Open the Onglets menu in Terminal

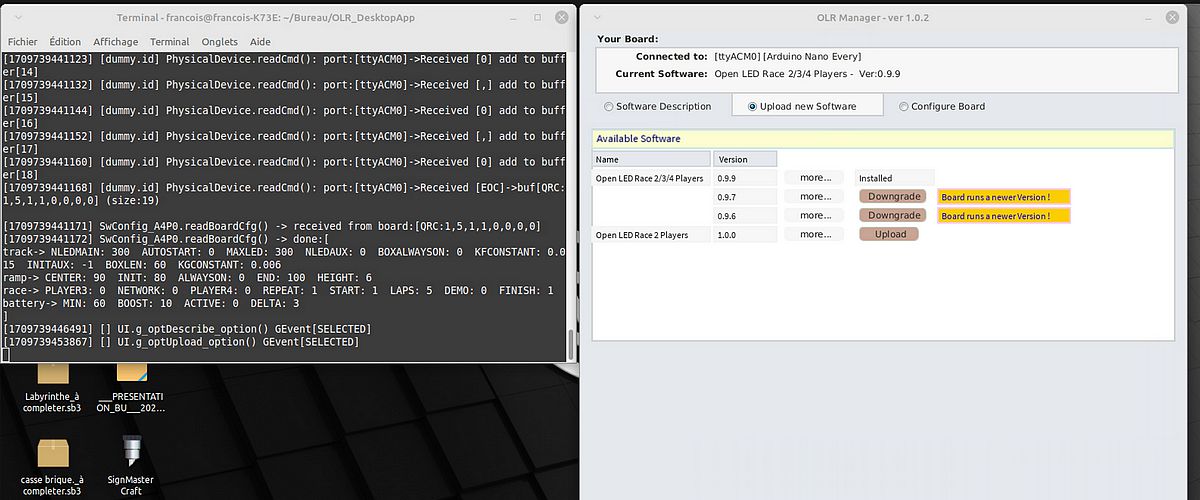[x=219, y=42]
